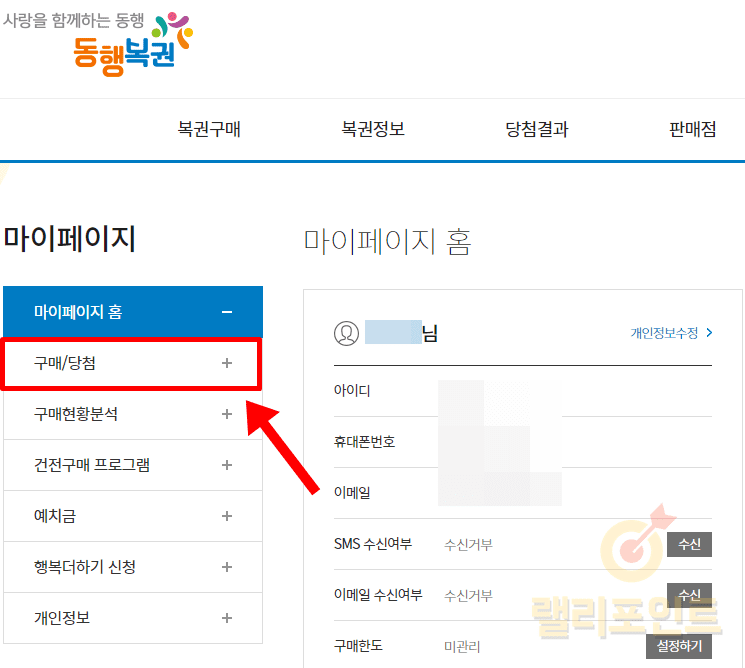This screenshot has width=745, height=668.
Task: Expand the 구매현황분석 plus icon
Action: pyautogui.click(x=227, y=414)
